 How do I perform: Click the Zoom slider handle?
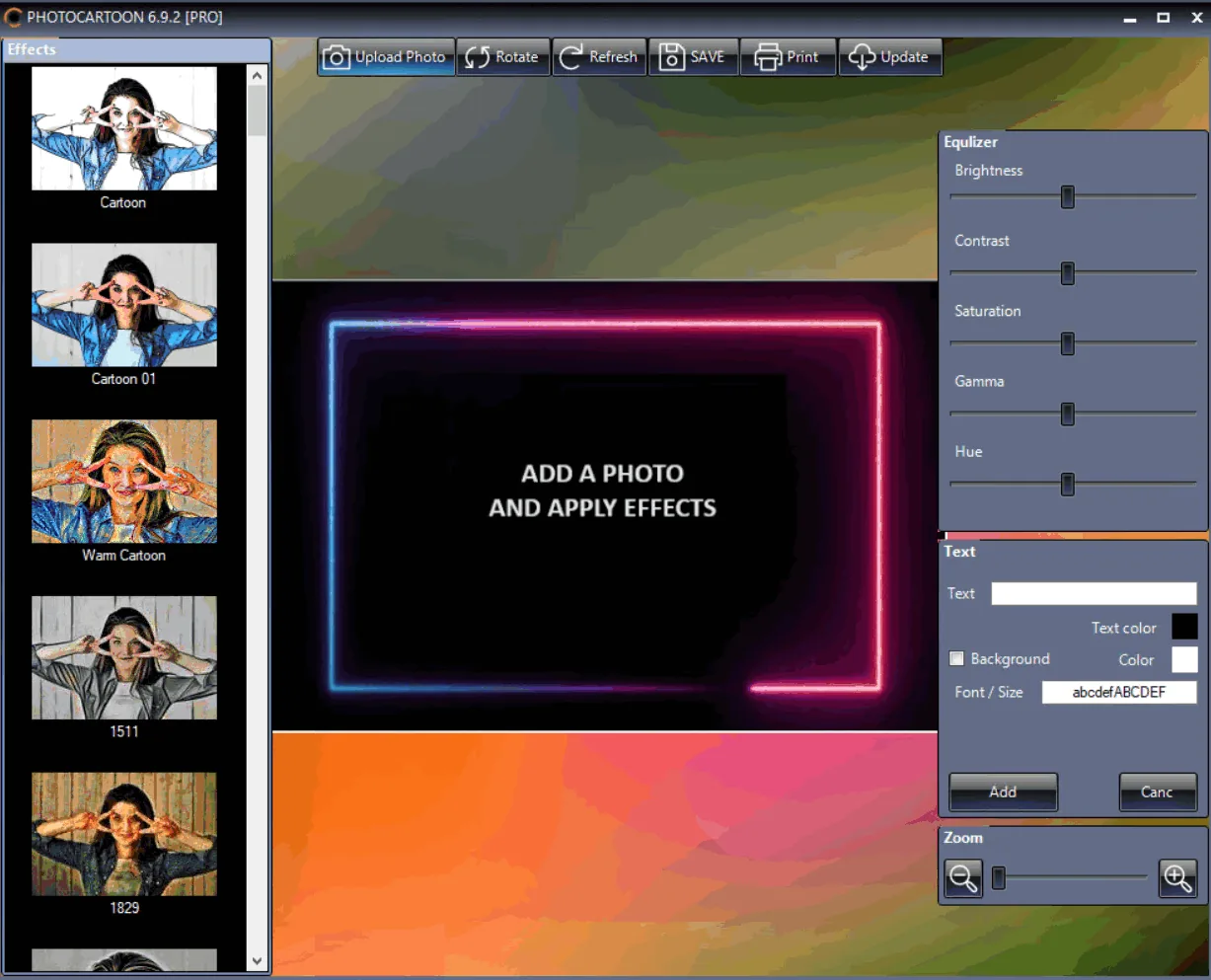999,877
